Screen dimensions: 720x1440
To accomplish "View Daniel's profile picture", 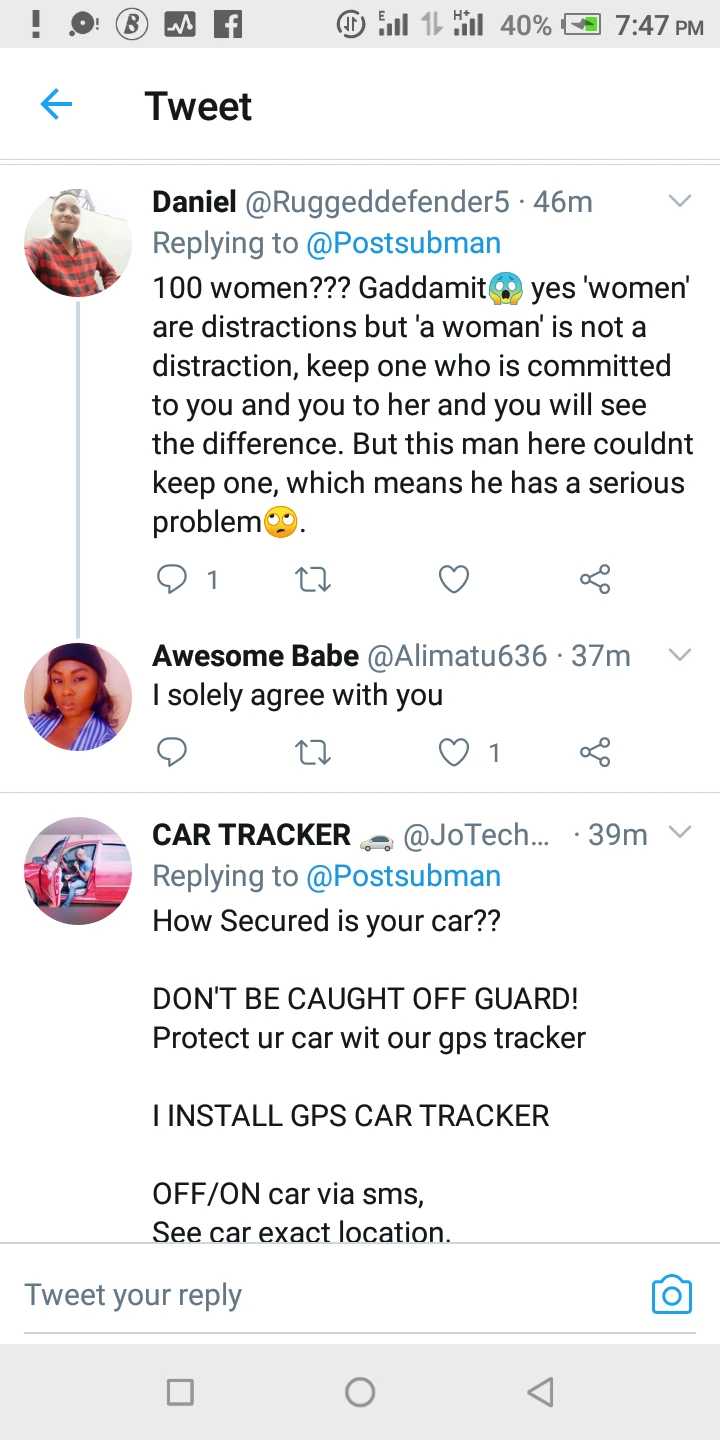I will 78,243.
